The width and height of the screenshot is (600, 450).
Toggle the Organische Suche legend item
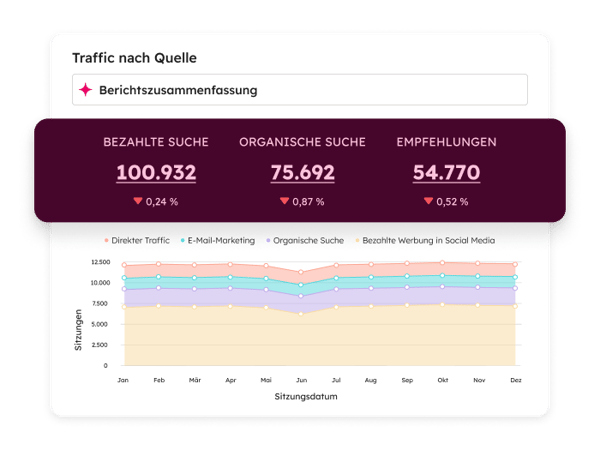pos(305,241)
